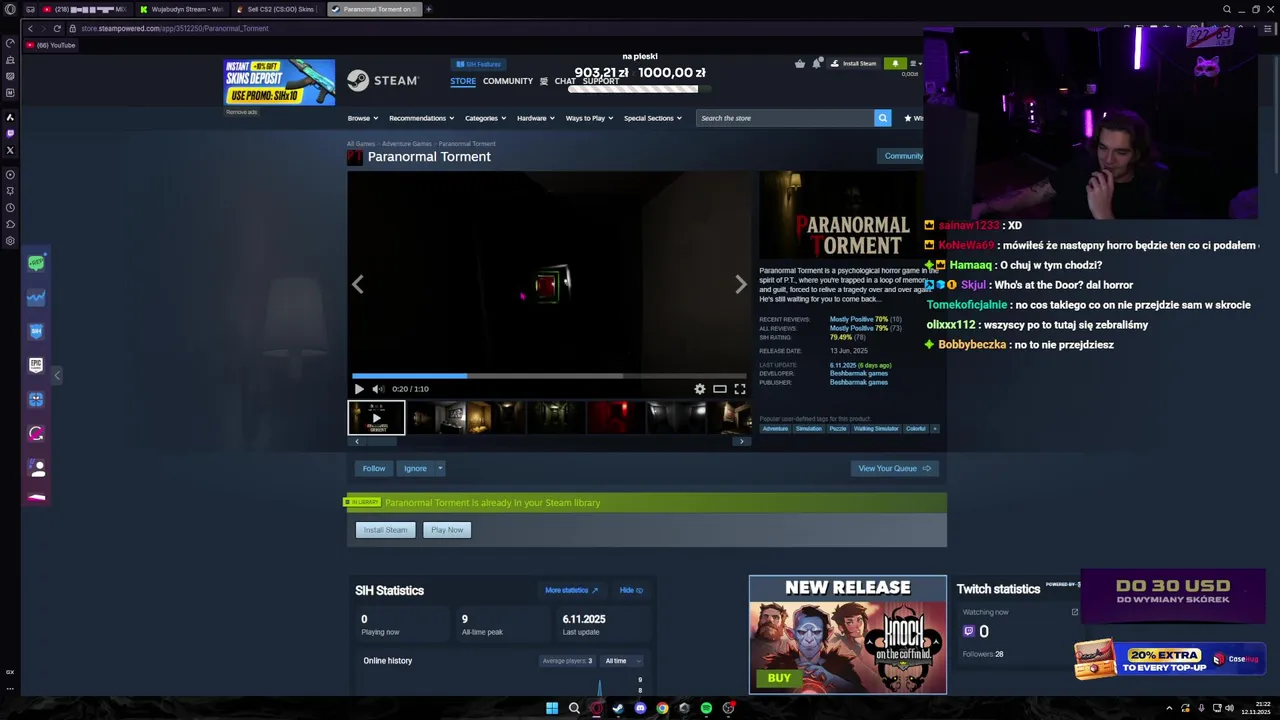Show previous media with left arrow
This screenshot has width=1280, height=720.
coord(358,285)
